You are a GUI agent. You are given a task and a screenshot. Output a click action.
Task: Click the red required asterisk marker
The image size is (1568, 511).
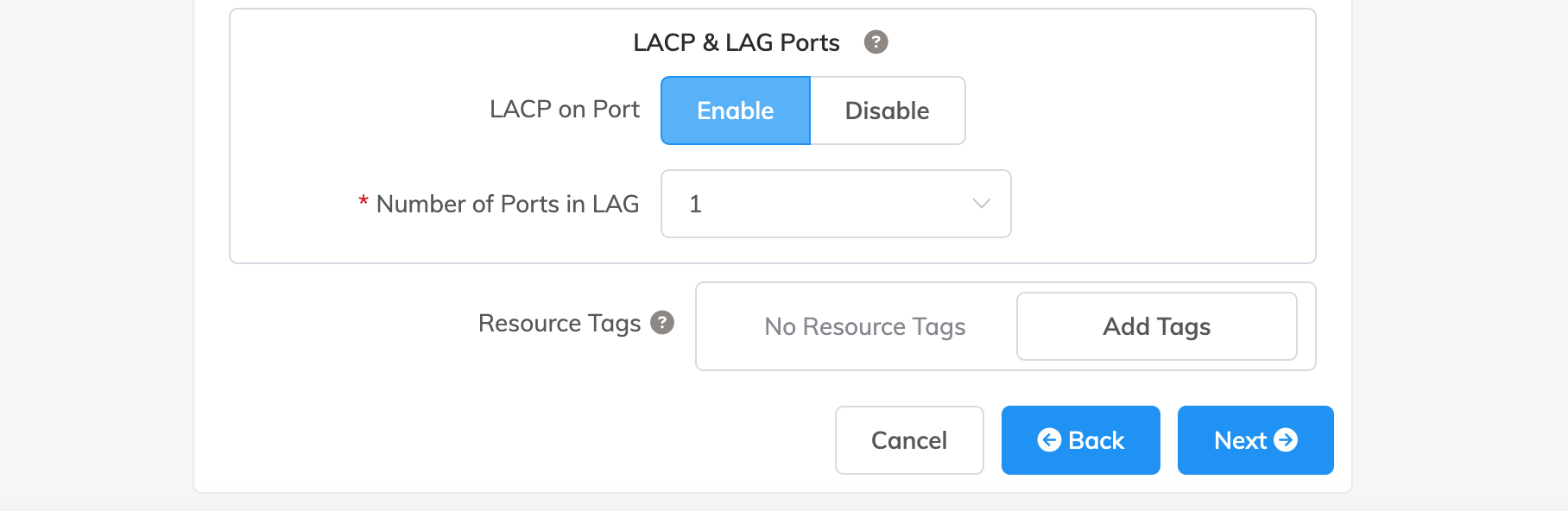pyautogui.click(x=364, y=202)
